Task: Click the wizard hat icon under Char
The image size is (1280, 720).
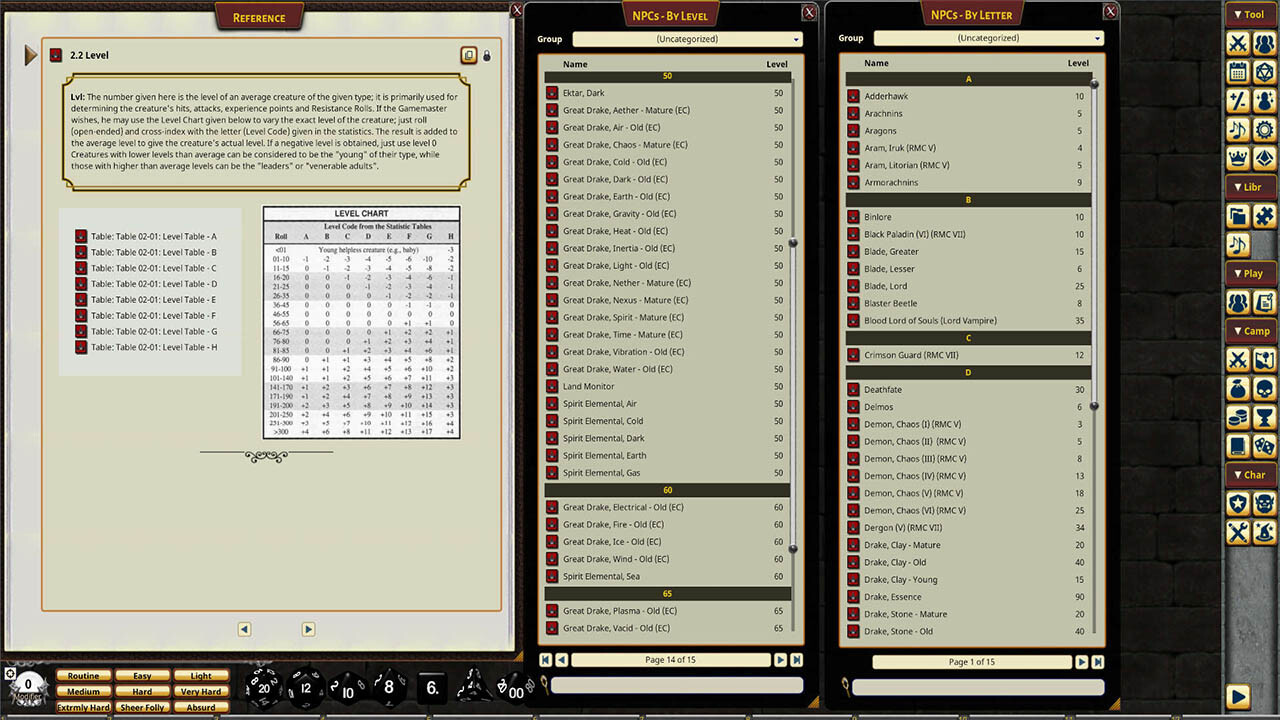Action: [x=1263, y=530]
